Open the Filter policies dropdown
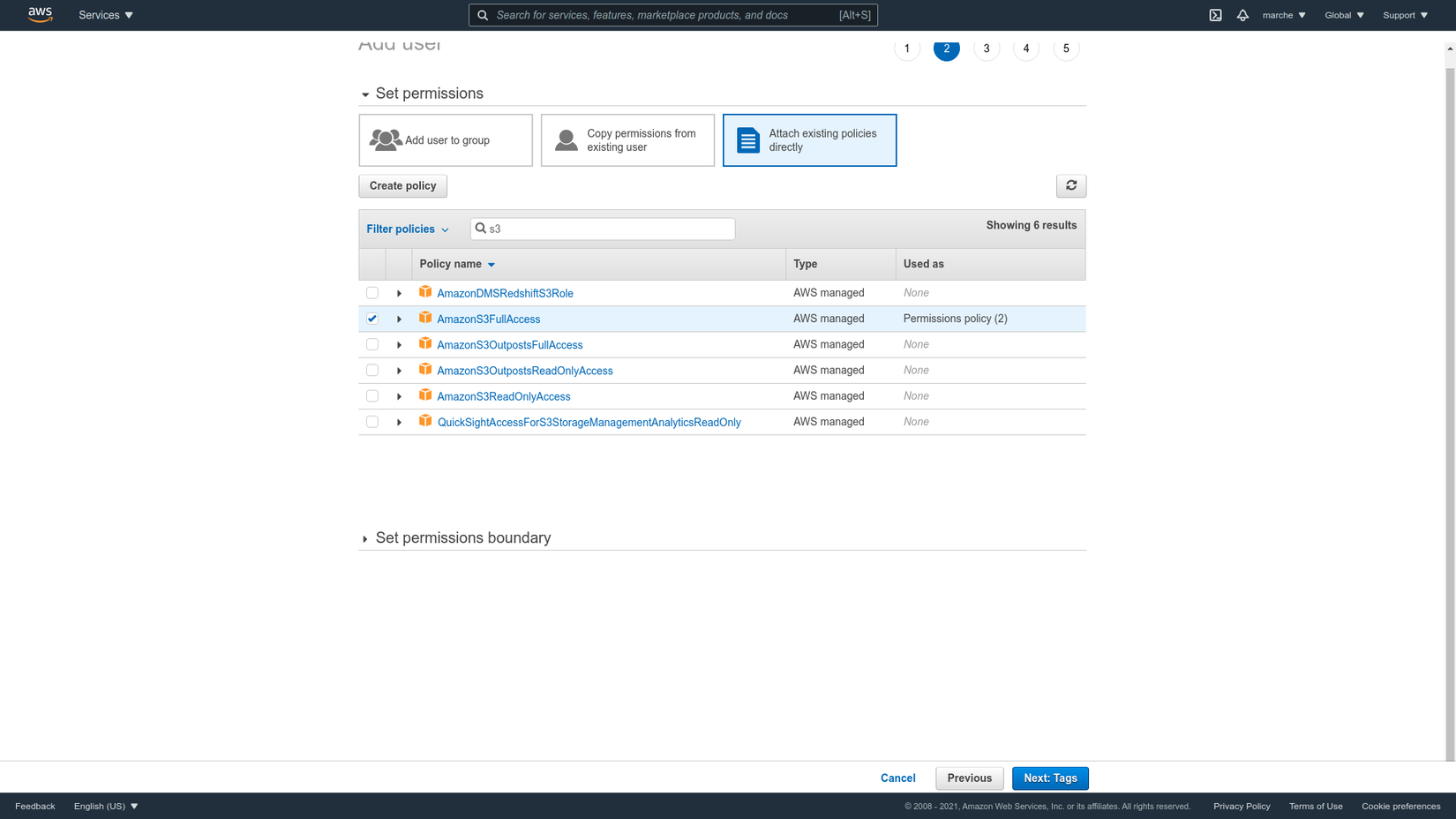Image resolution: width=1456 pixels, height=819 pixels. coord(408,229)
